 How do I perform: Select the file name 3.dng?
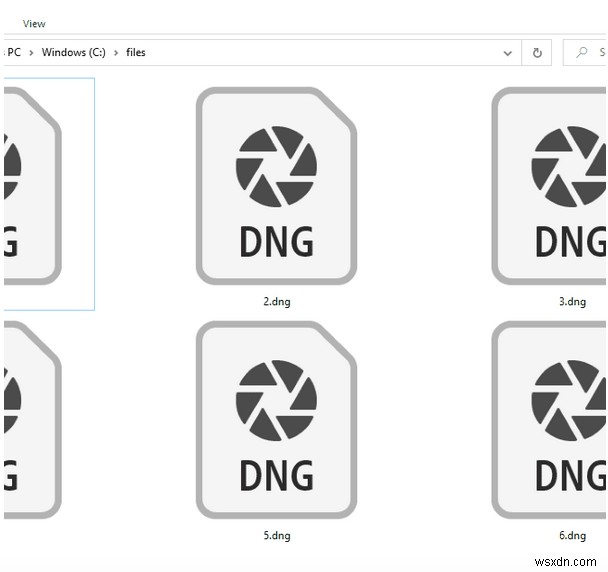(572, 302)
